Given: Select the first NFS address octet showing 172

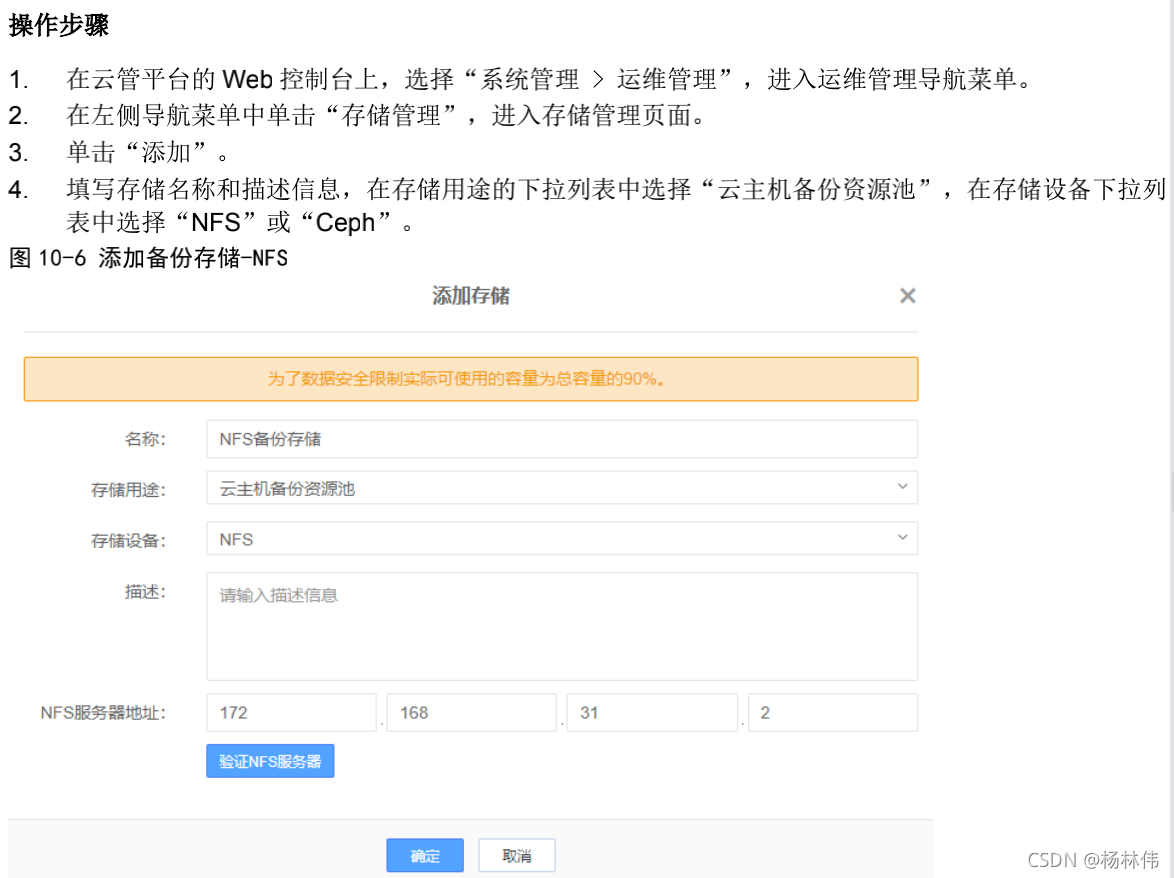Looking at the screenshot, I should tap(291, 712).
